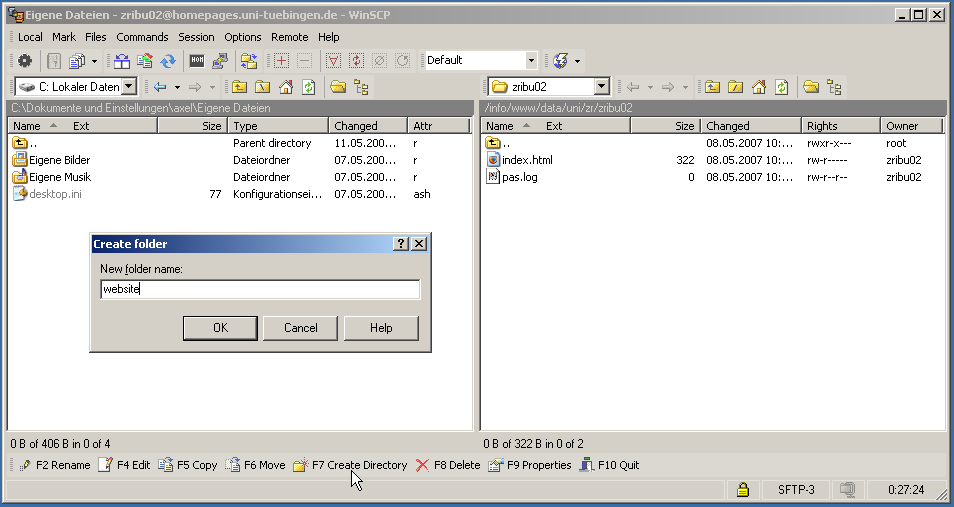Click the Invert Selection triangle icon
954x507 pixels.
(333, 60)
